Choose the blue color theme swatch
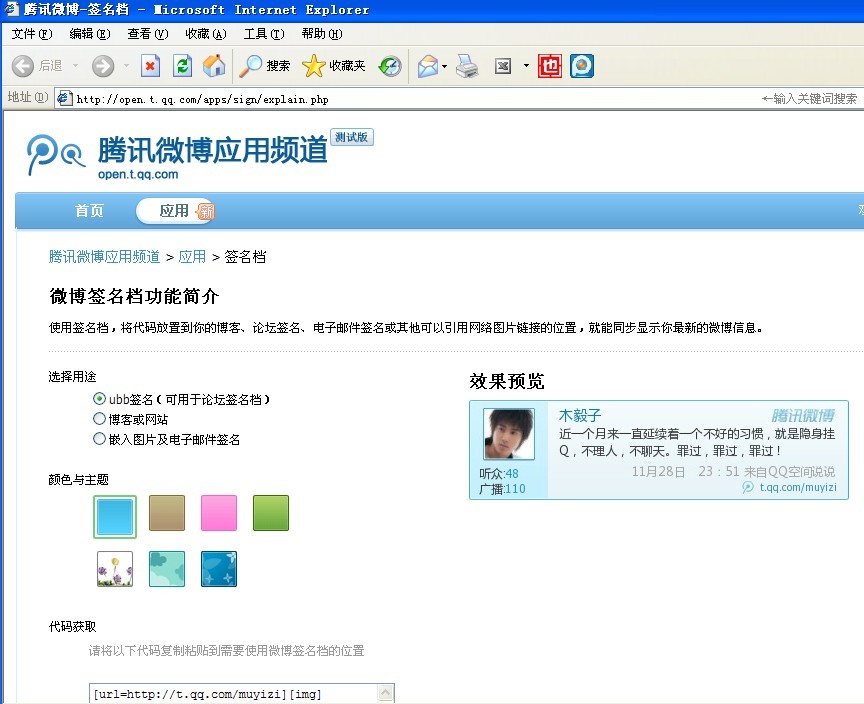The image size is (864, 704). (x=115, y=517)
